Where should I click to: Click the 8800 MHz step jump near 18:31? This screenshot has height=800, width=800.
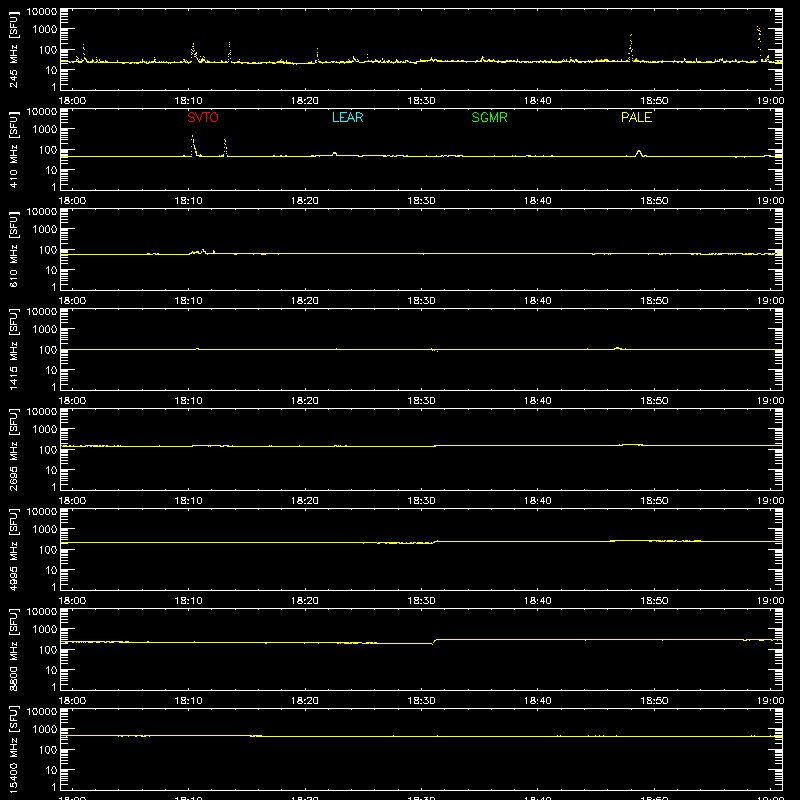pyautogui.click(x=435, y=641)
